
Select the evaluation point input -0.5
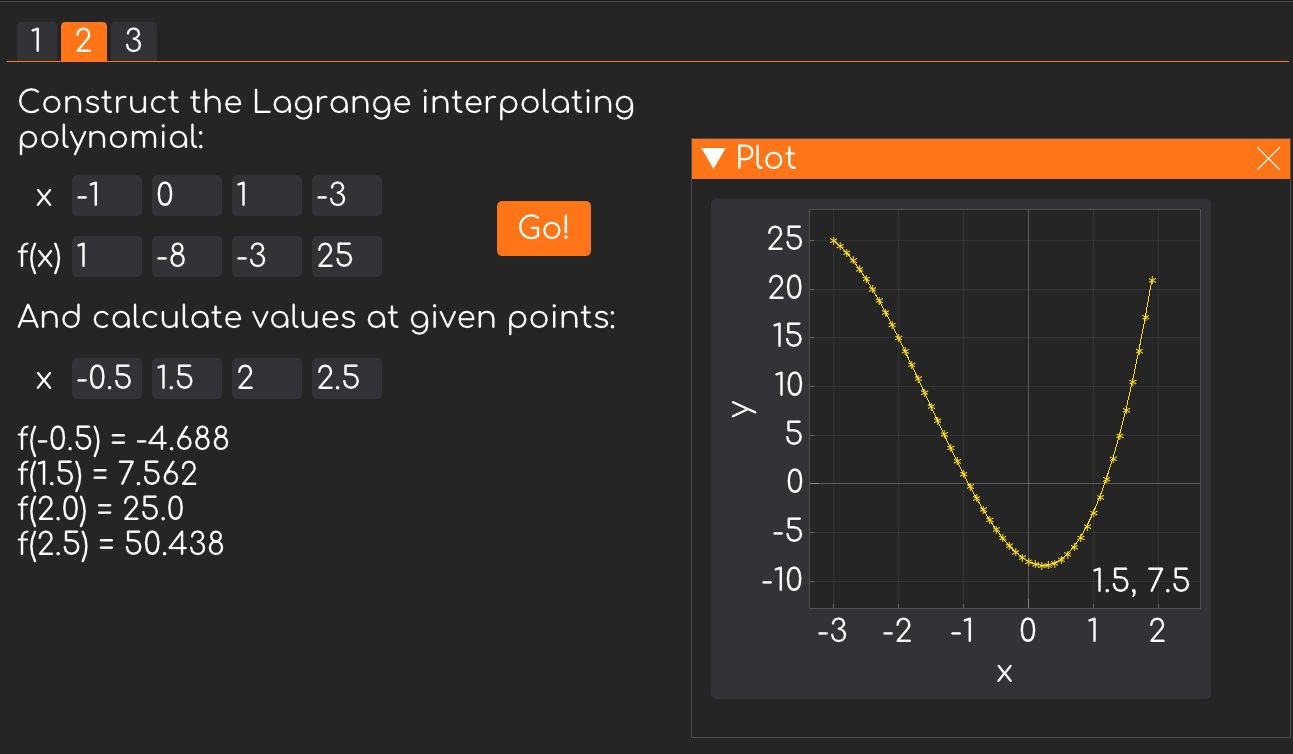[106, 378]
